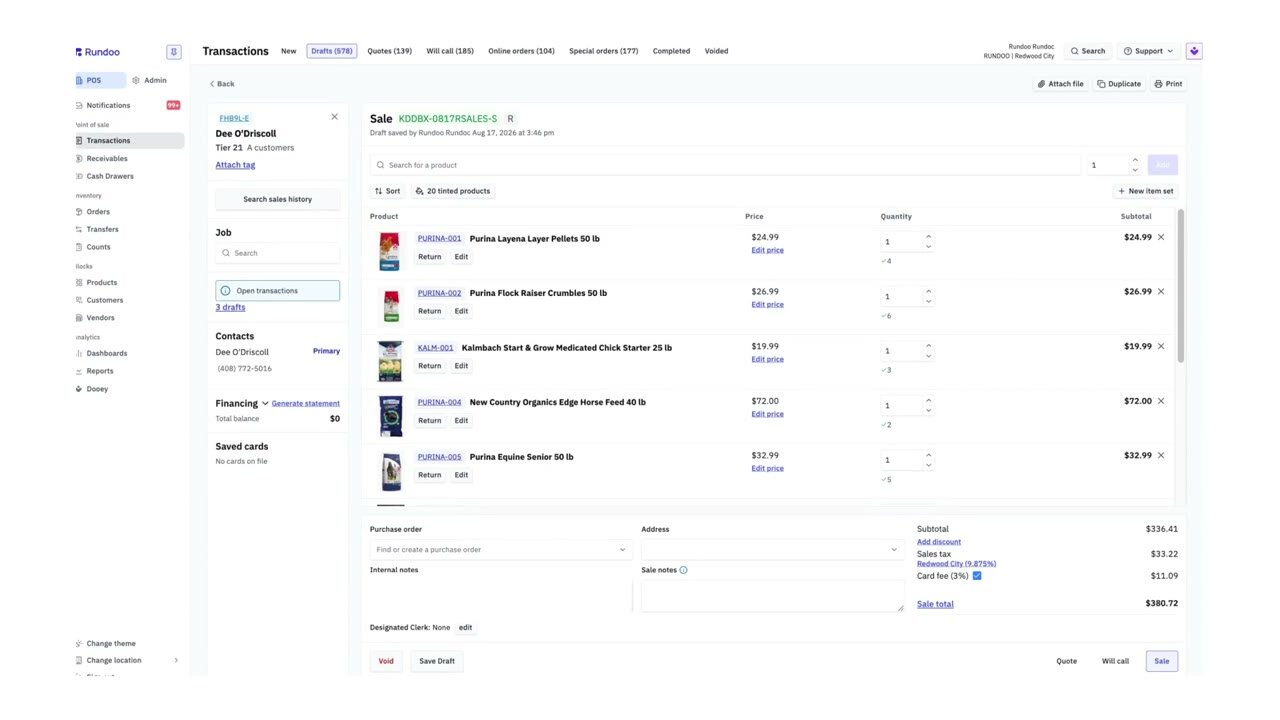This screenshot has height=720, width=1280.
Task: Click the Rundoo logo
Action: click(98, 52)
